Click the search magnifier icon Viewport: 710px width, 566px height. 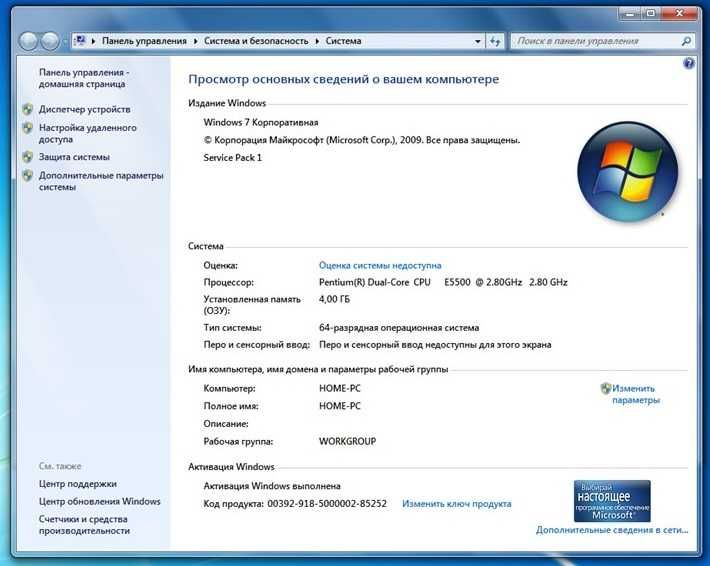(x=686, y=41)
